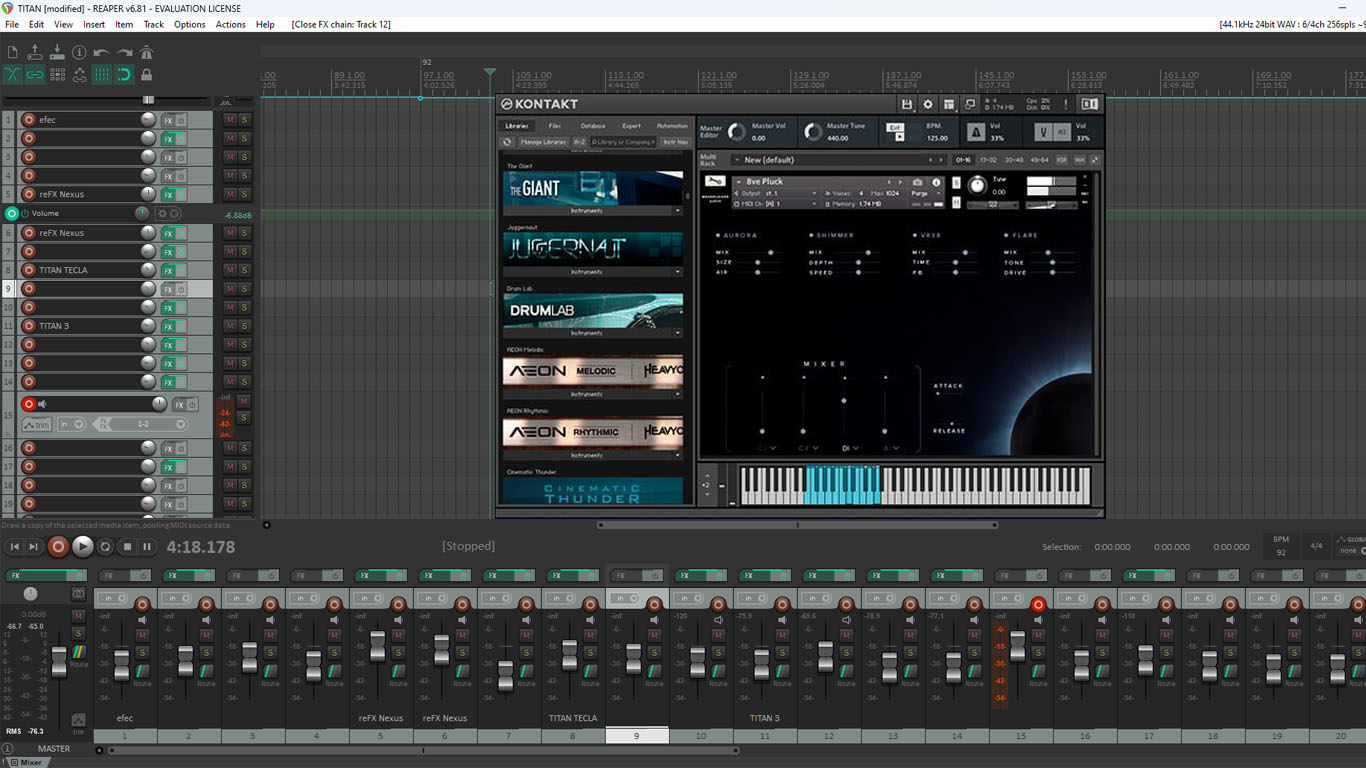Click Kontakt minimize view icon

pyautogui.click(x=970, y=104)
